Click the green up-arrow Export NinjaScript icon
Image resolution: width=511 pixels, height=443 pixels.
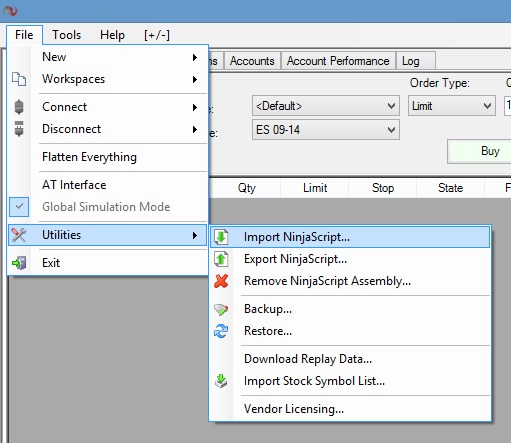point(221,259)
